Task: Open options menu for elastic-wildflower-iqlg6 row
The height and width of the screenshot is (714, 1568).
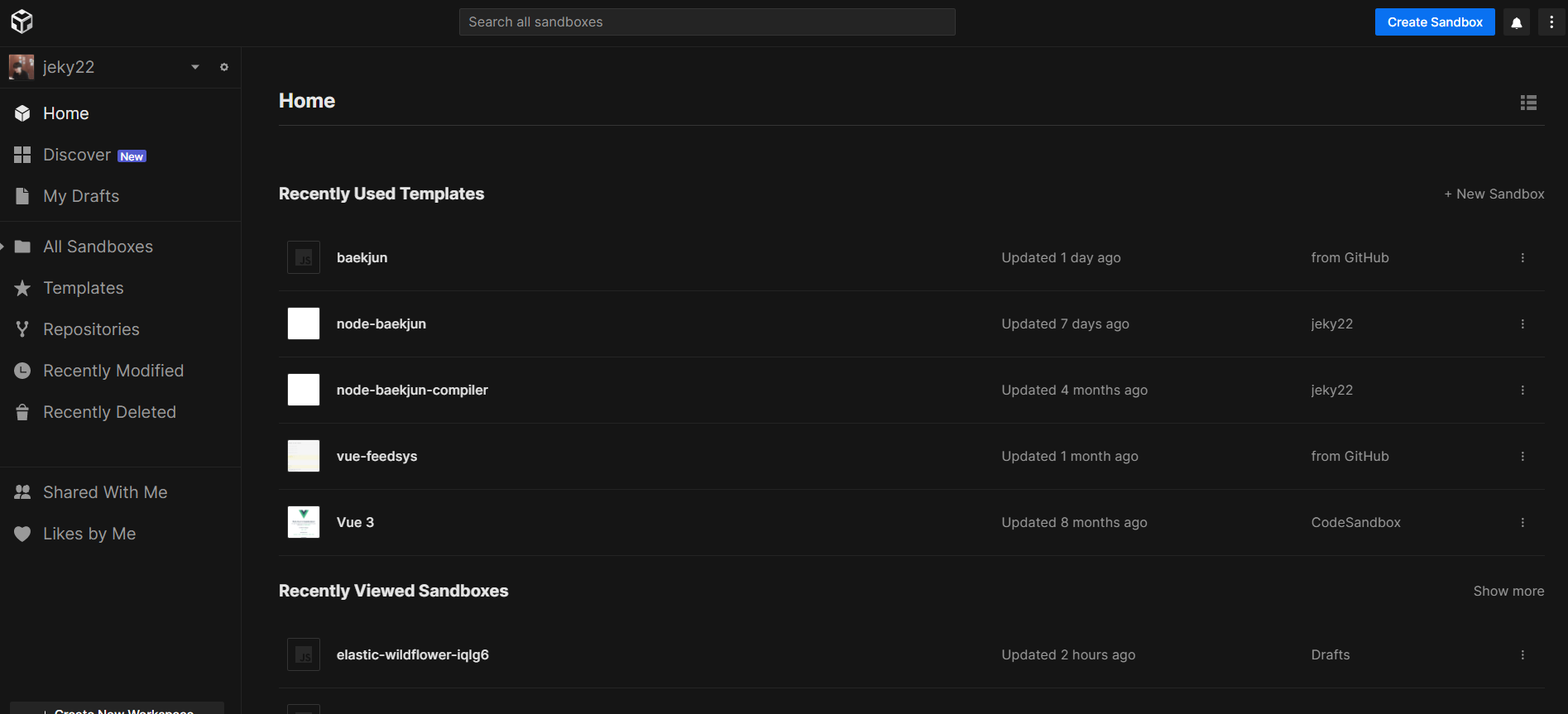Action: 1522,654
